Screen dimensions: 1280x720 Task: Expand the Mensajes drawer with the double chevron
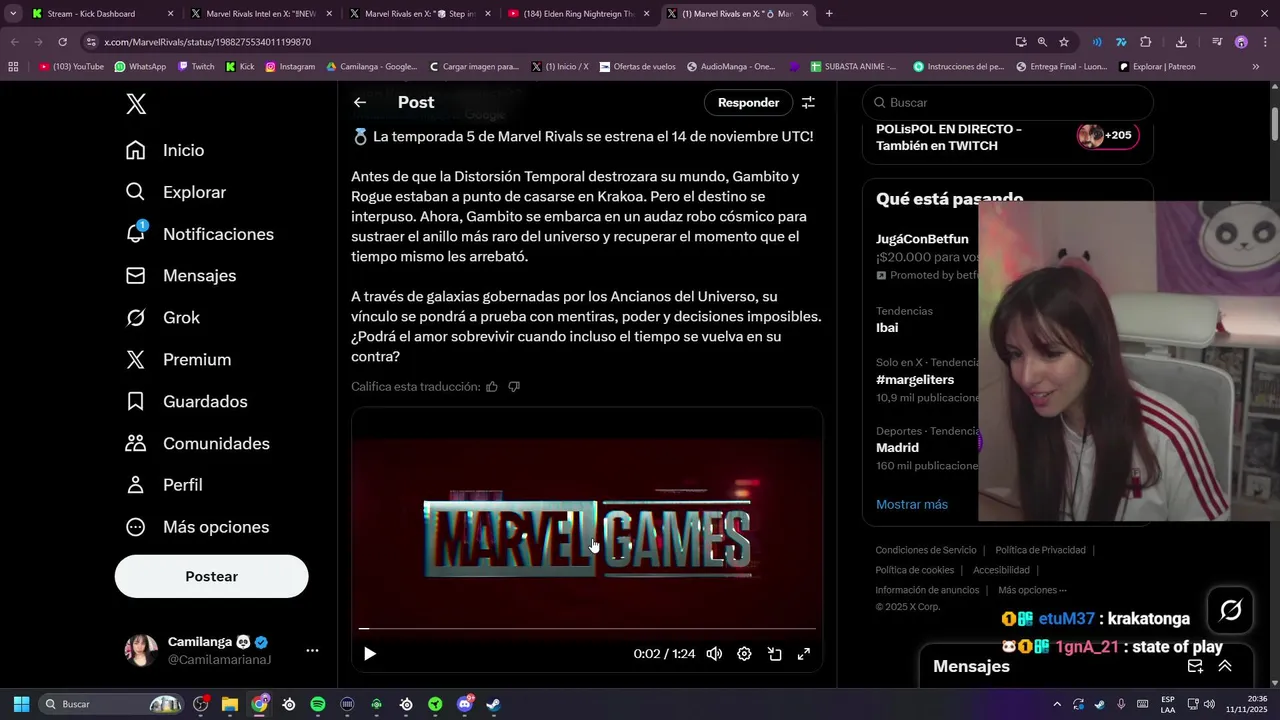point(1225,666)
